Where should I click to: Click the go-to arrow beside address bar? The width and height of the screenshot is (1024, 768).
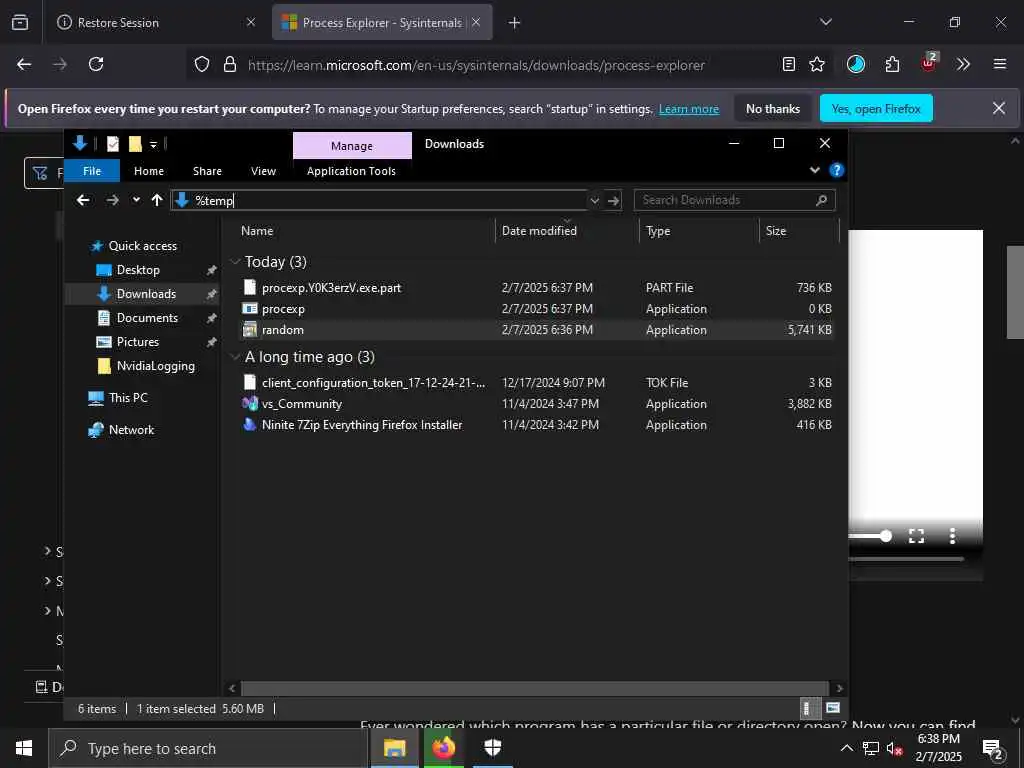pos(613,200)
